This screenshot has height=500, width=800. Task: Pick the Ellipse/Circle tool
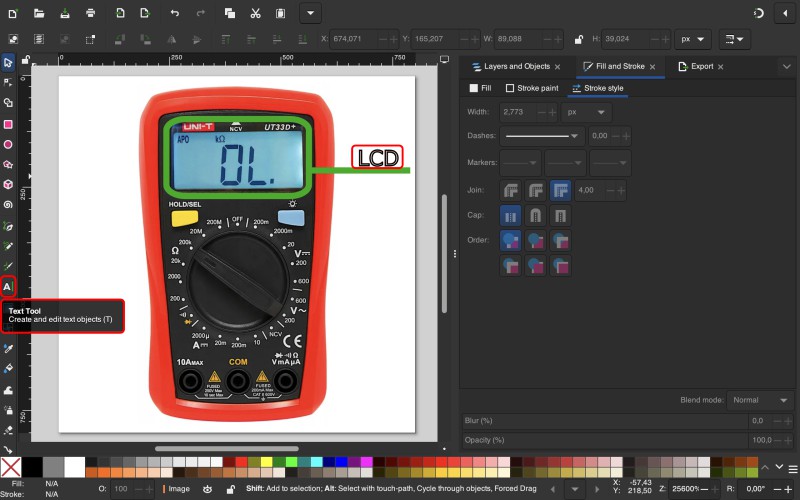click(8, 144)
